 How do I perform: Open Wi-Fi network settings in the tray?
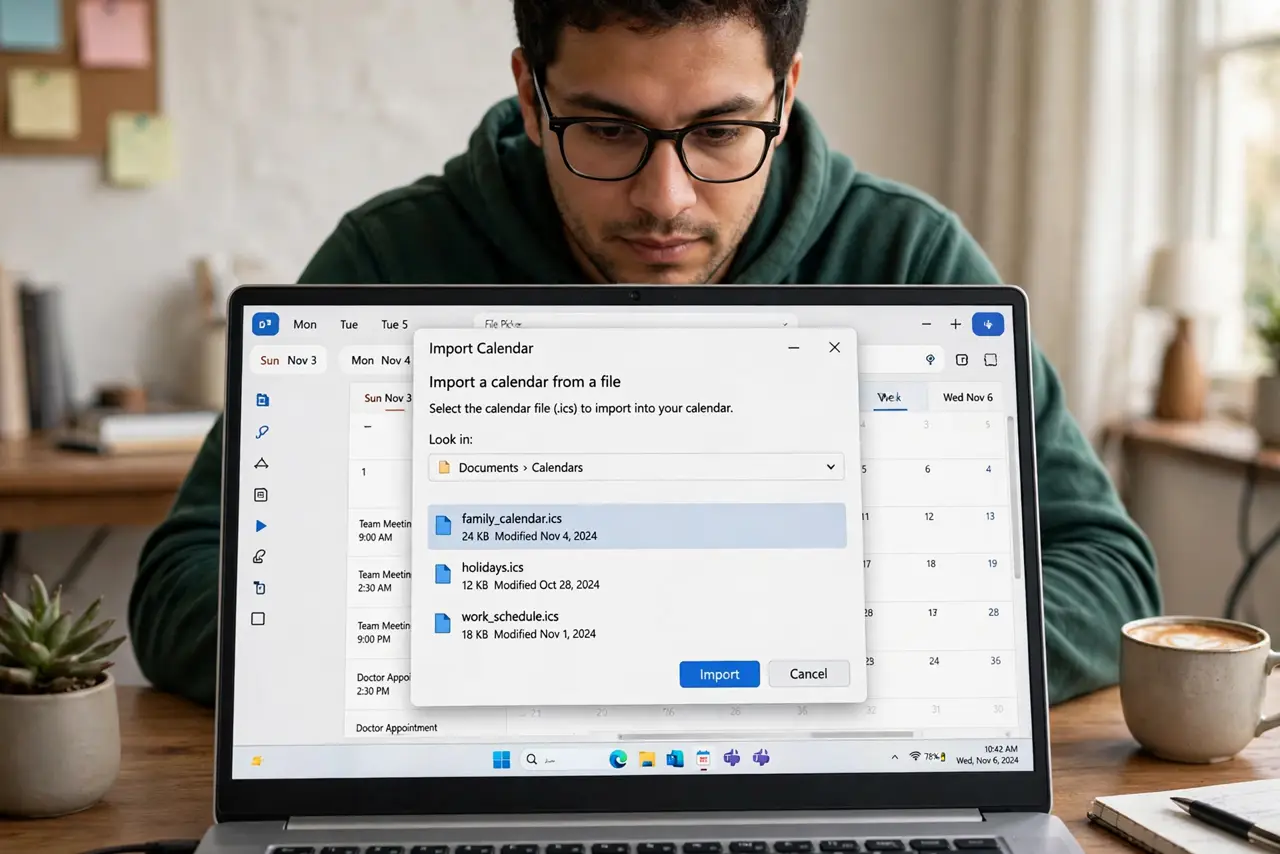tap(914, 757)
